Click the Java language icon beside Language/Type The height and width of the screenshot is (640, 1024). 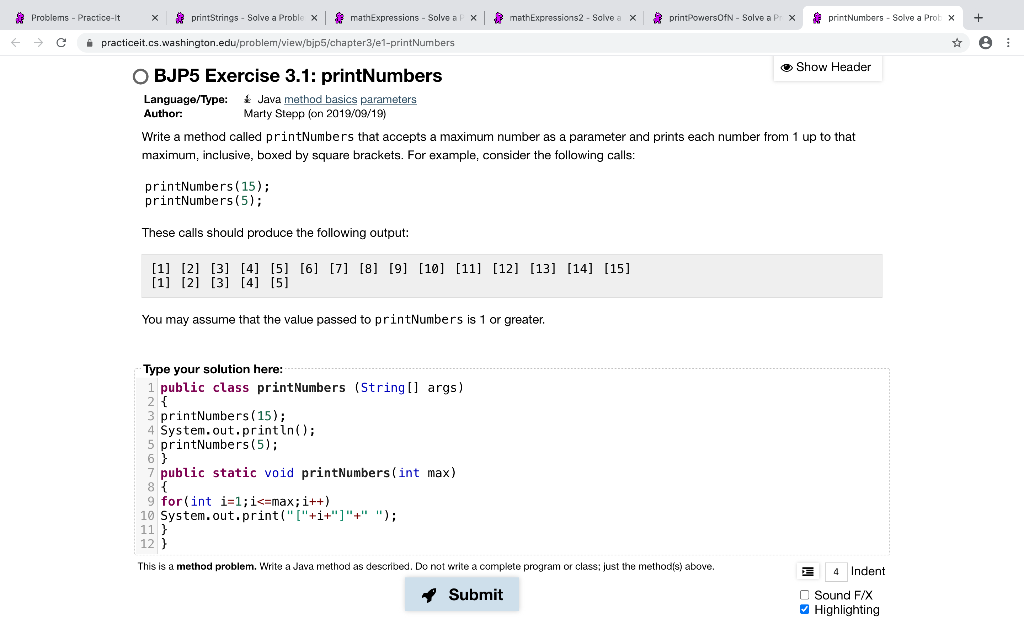pyautogui.click(x=247, y=99)
